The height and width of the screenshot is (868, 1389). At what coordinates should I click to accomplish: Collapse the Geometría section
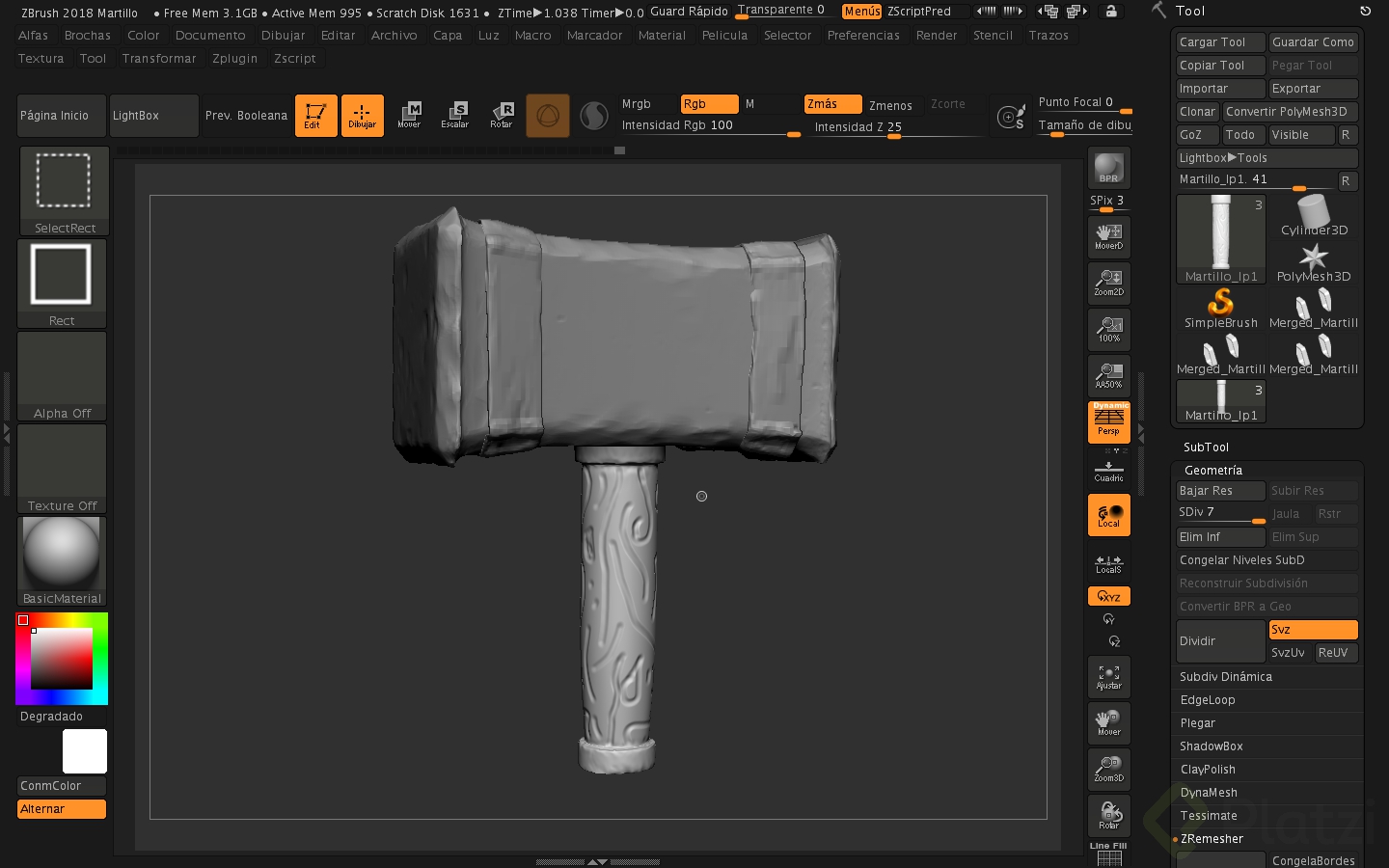tap(1212, 471)
